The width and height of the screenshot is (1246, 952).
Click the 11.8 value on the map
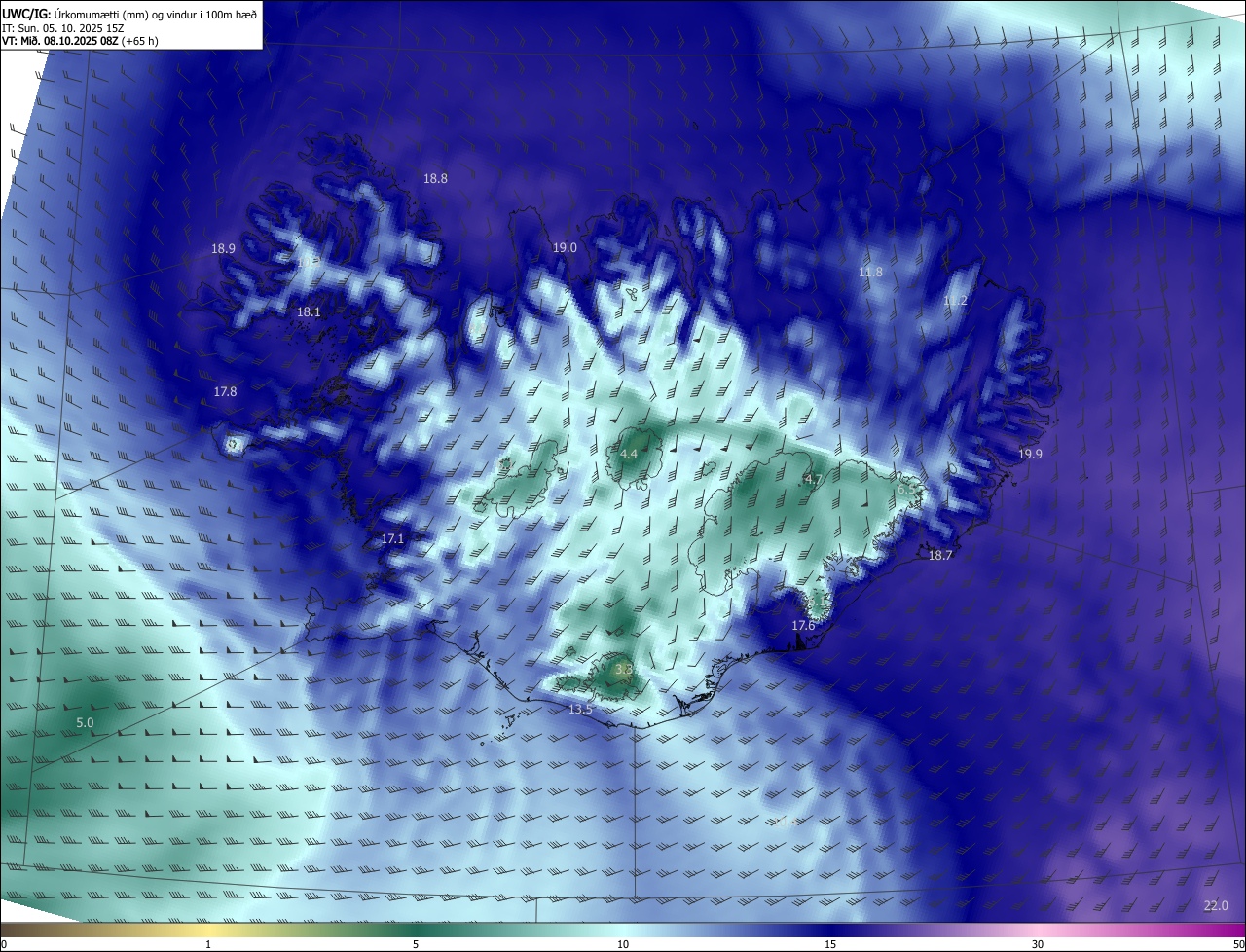tap(870, 273)
